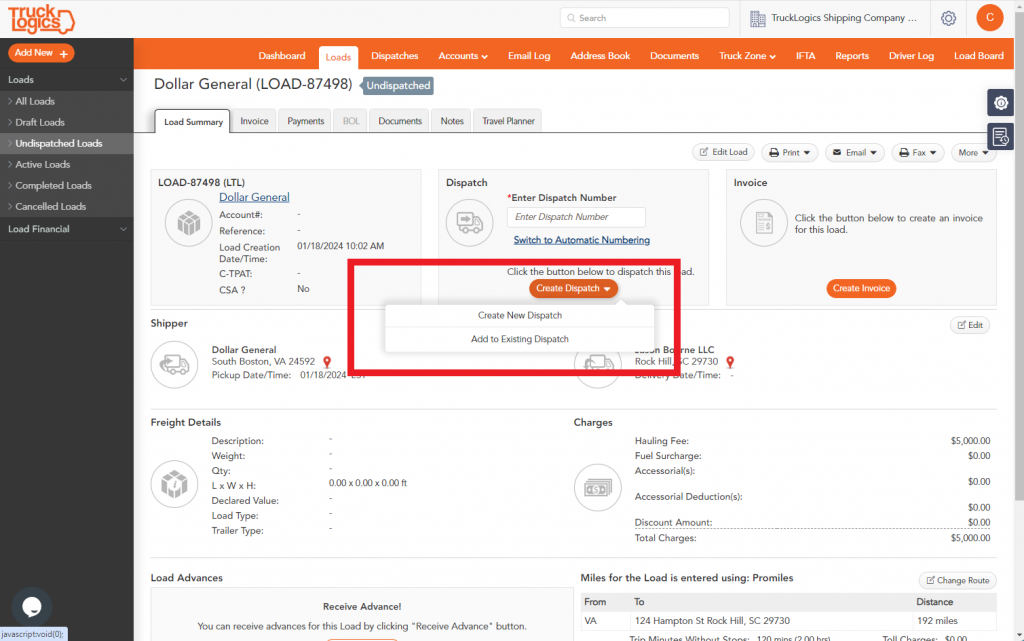
Task: Click the company building icon
Action: (x=758, y=19)
